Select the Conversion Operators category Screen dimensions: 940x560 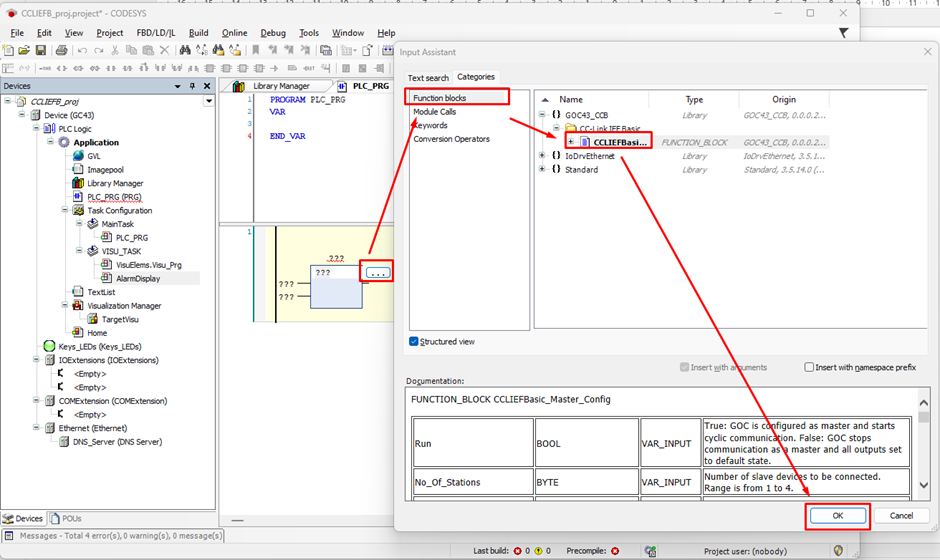point(451,139)
